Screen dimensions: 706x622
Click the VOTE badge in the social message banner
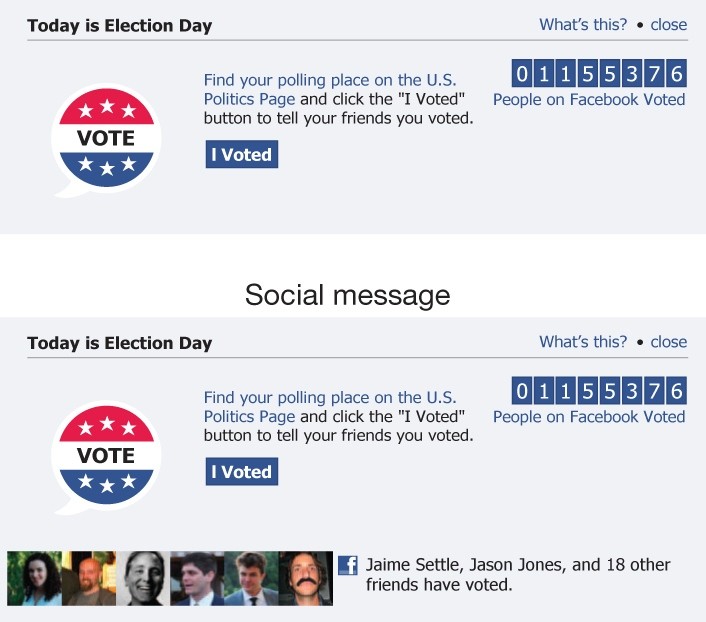pos(106,455)
